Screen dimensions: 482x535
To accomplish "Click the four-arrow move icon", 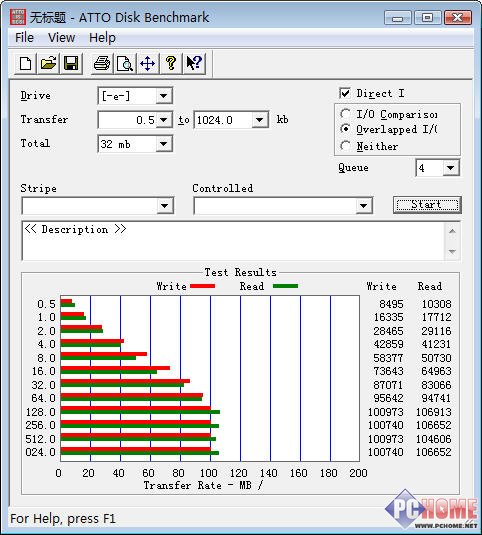I will [147, 63].
